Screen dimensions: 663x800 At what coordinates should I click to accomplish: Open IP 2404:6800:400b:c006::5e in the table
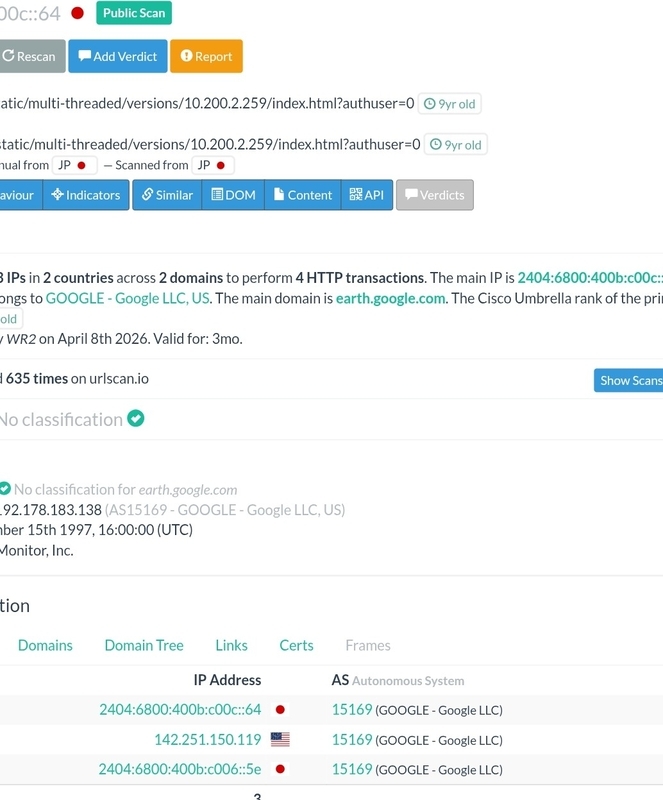tap(180, 769)
